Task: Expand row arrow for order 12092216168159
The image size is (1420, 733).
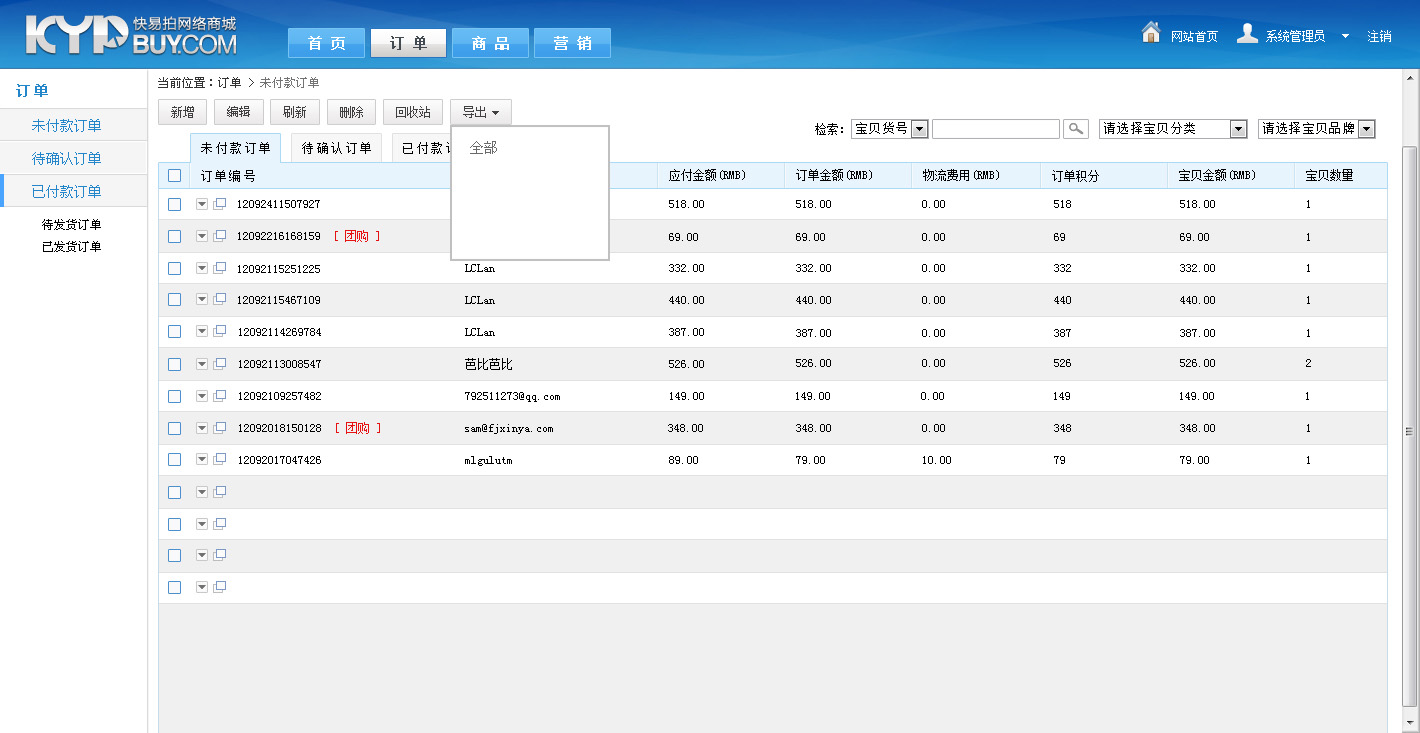Action: [x=202, y=236]
